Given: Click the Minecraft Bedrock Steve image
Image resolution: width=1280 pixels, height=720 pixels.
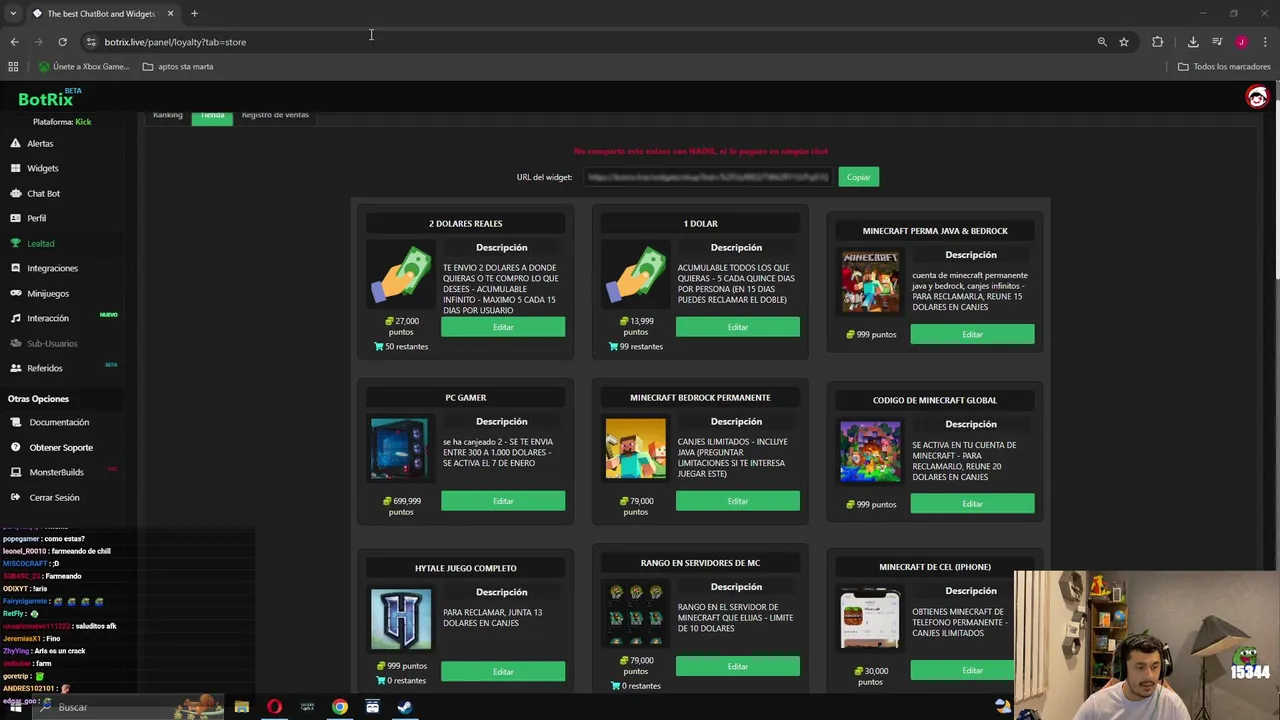Looking at the screenshot, I should [x=636, y=449].
